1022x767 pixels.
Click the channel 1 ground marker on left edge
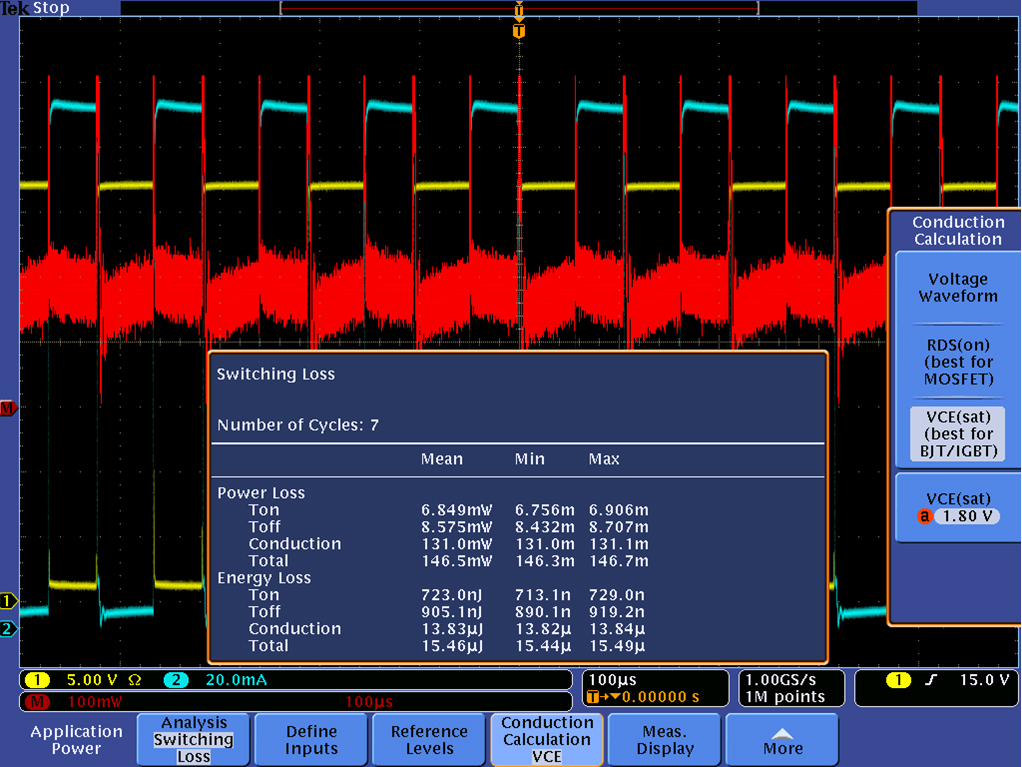pyautogui.click(x=8, y=601)
